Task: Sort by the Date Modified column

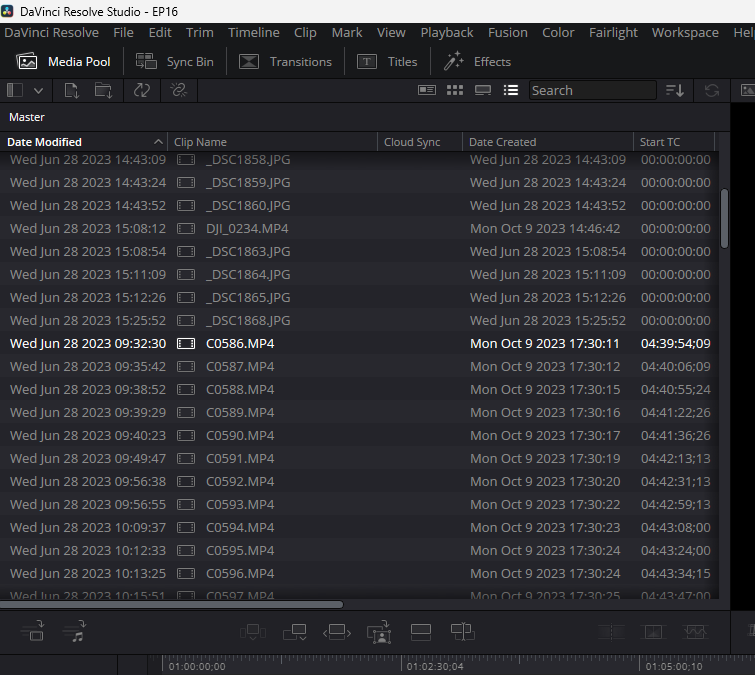Action: pos(44,142)
